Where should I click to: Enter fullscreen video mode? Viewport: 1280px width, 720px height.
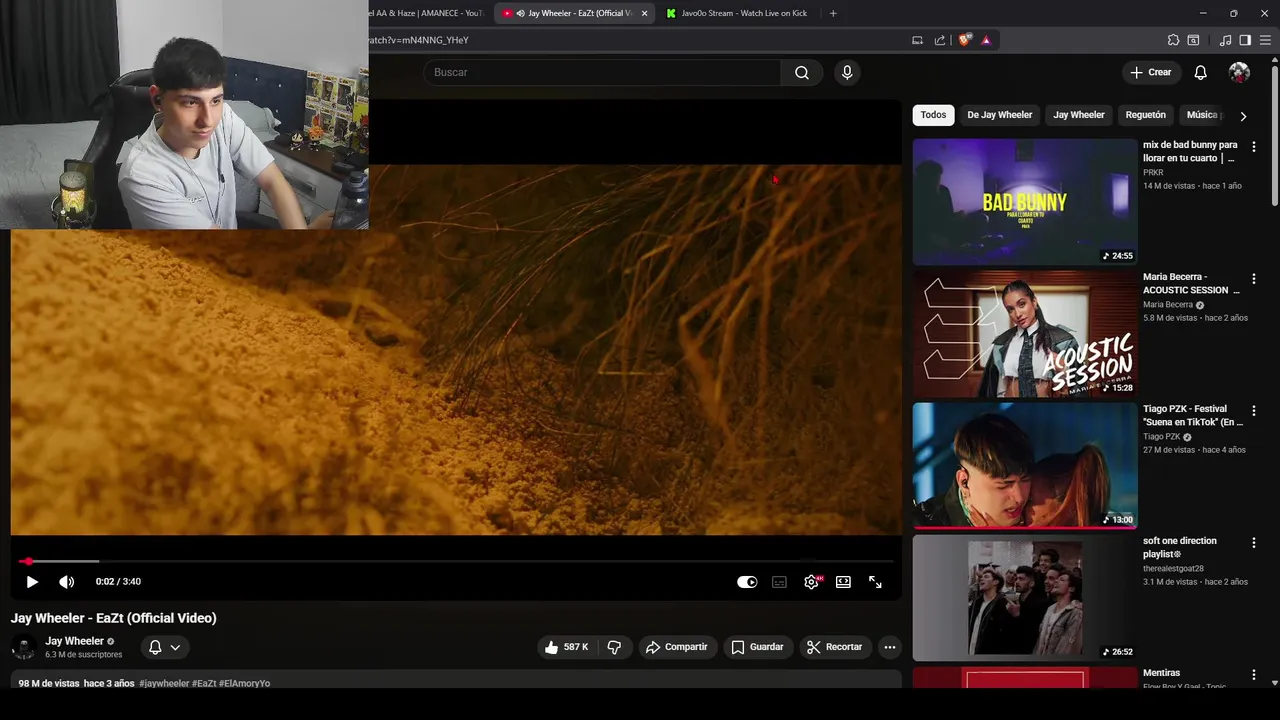click(x=875, y=582)
